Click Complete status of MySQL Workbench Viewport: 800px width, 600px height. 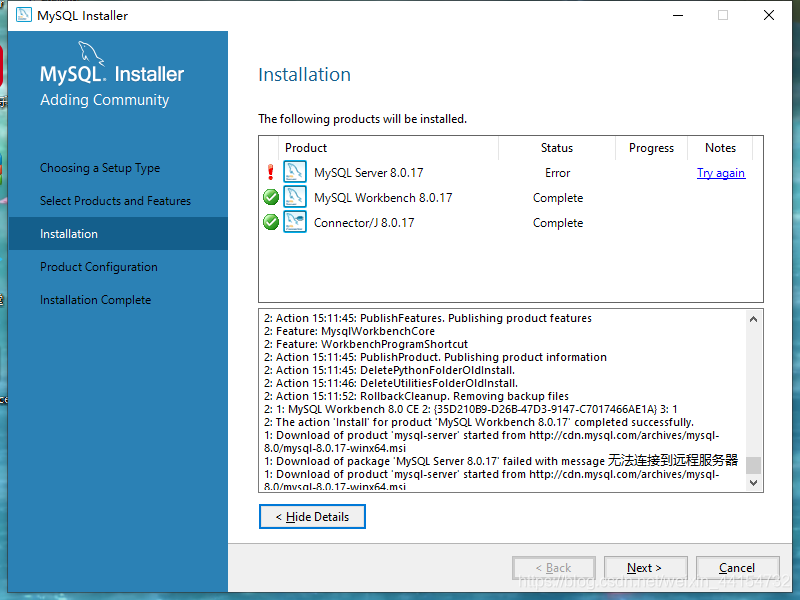tap(558, 198)
